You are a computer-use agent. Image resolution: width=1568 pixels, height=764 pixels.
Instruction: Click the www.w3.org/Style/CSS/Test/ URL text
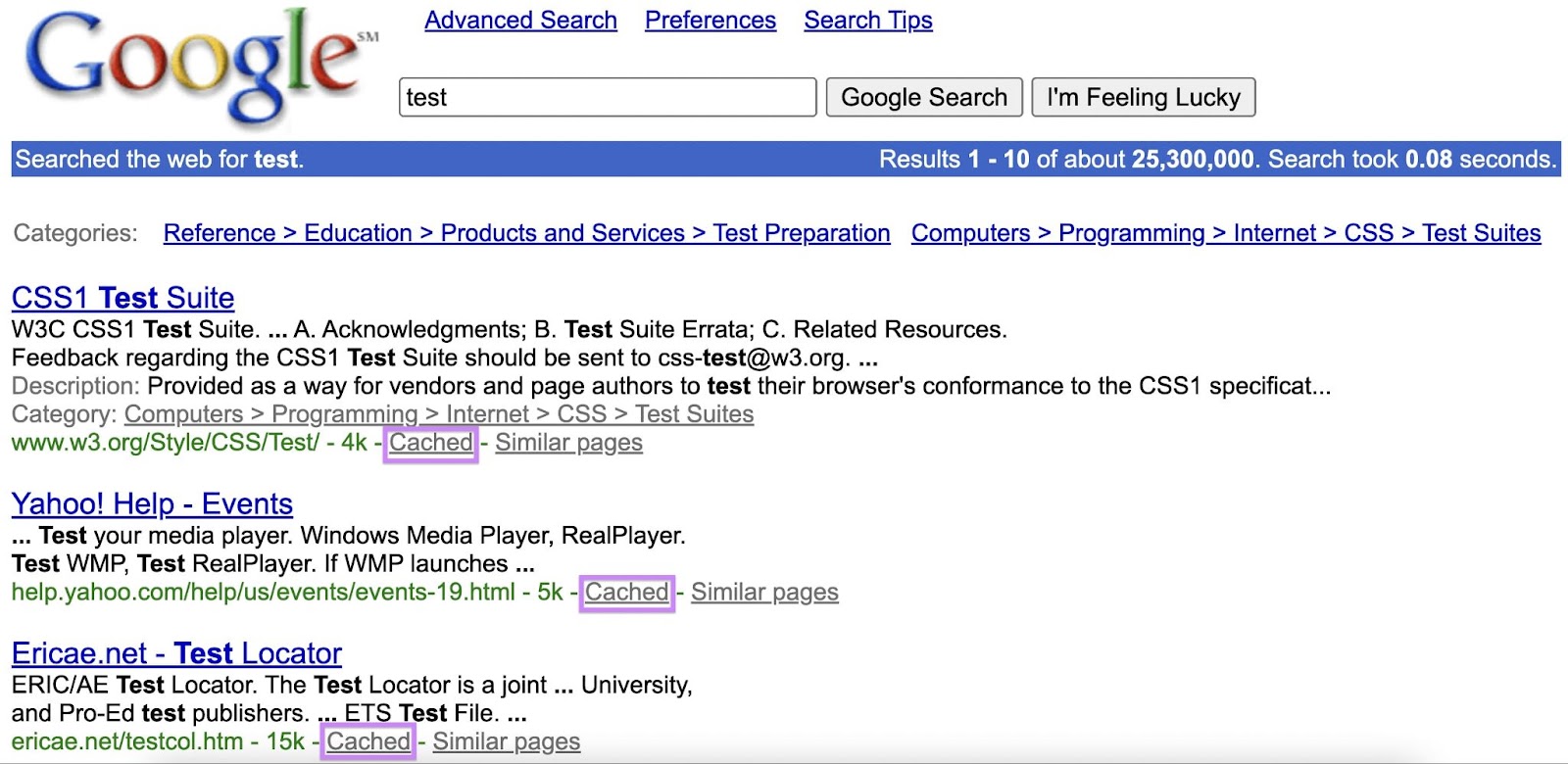coord(166,443)
